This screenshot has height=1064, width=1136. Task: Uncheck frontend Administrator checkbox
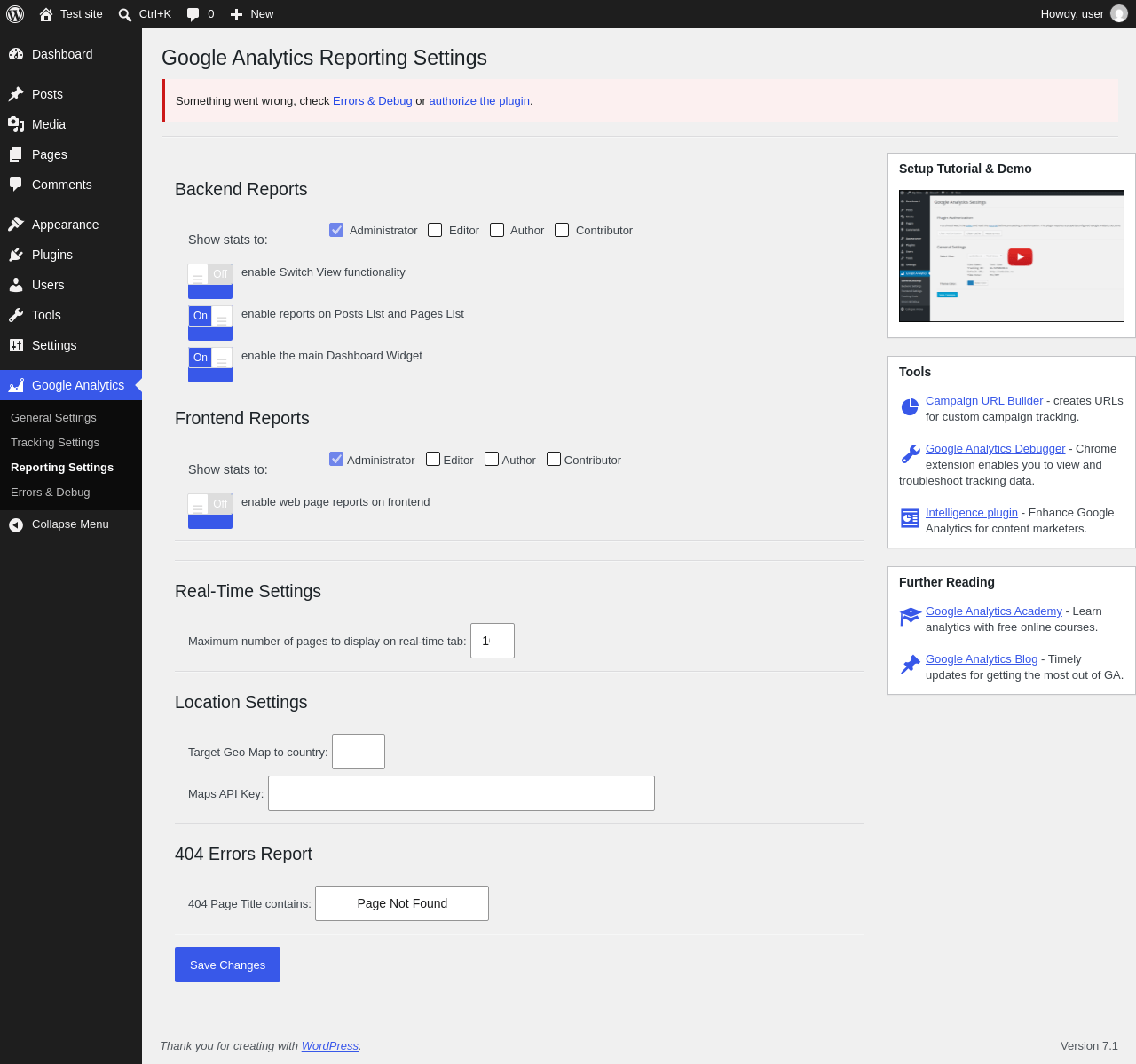(336, 459)
